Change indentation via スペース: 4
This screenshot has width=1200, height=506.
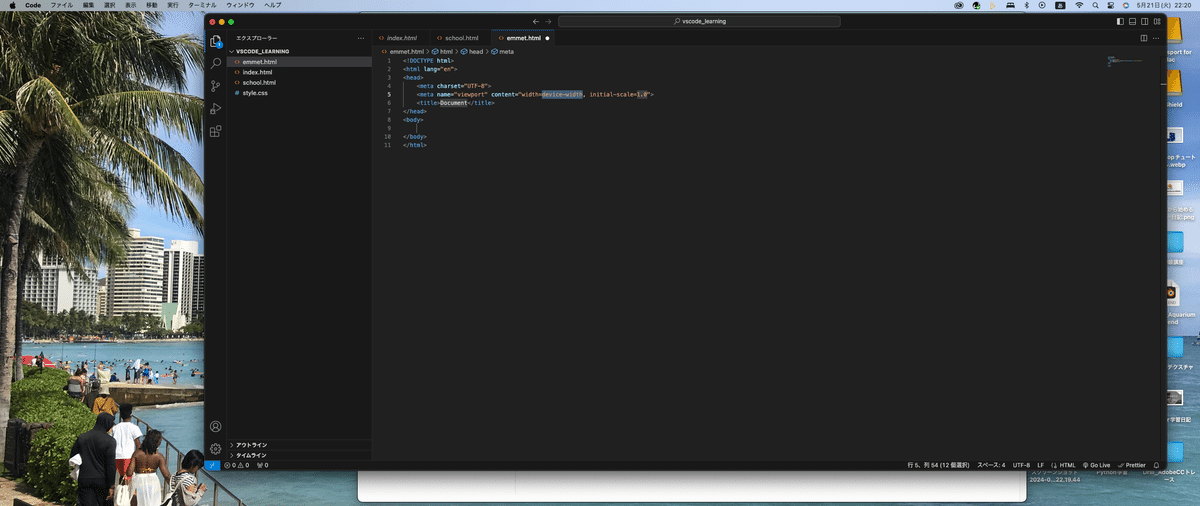coord(991,465)
